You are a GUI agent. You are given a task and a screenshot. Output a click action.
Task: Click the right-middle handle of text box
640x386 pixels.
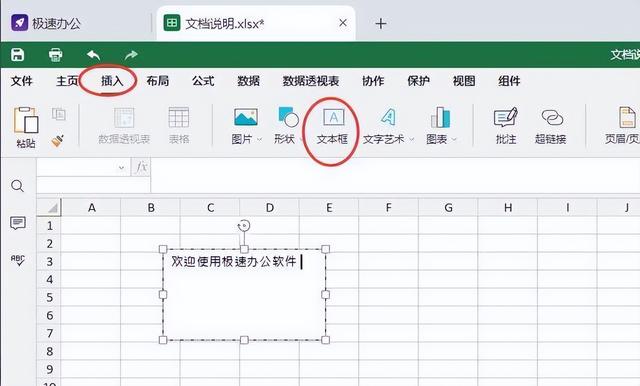(325, 294)
